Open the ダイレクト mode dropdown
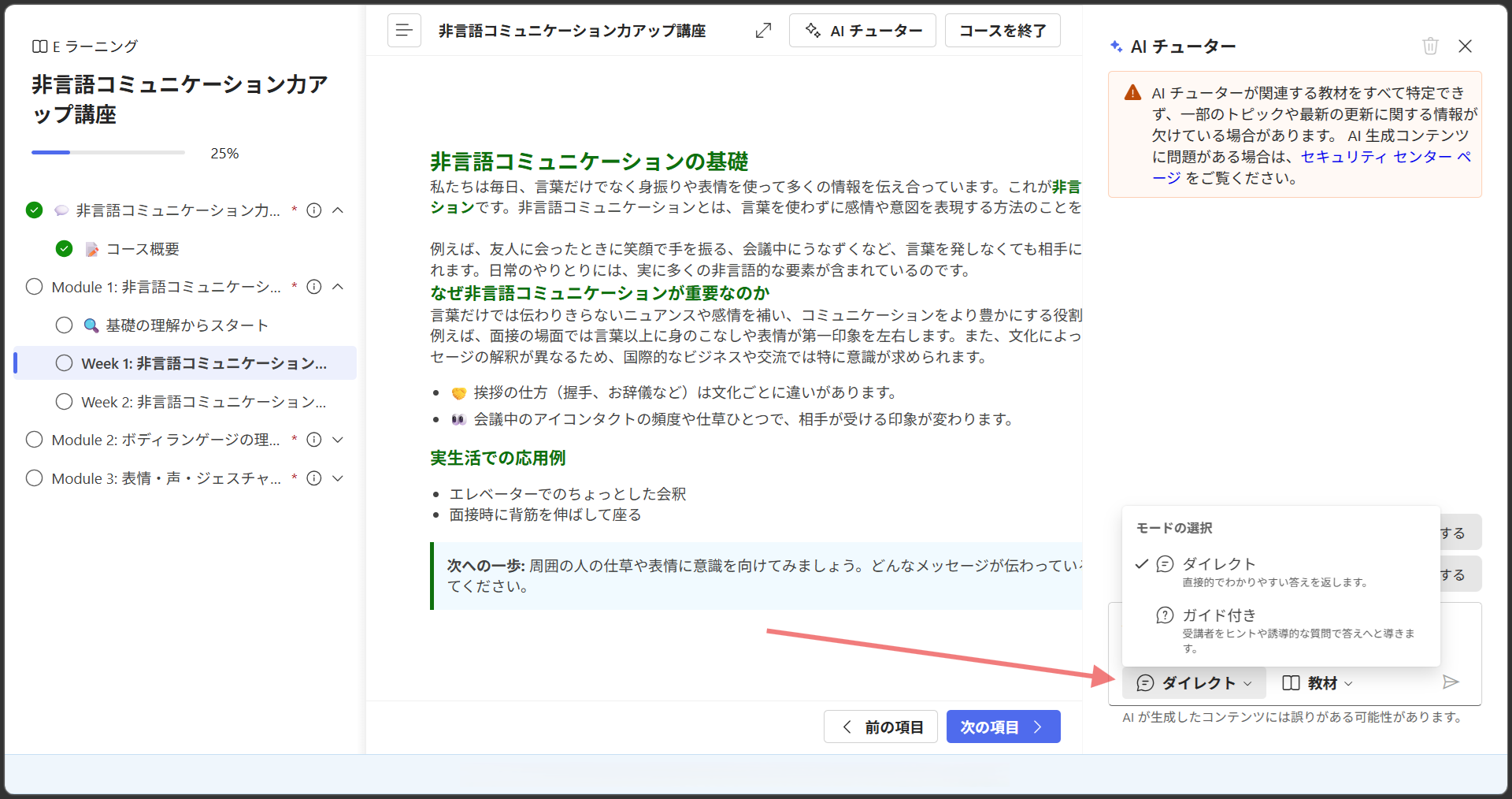The height and width of the screenshot is (799, 1512). (1194, 683)
